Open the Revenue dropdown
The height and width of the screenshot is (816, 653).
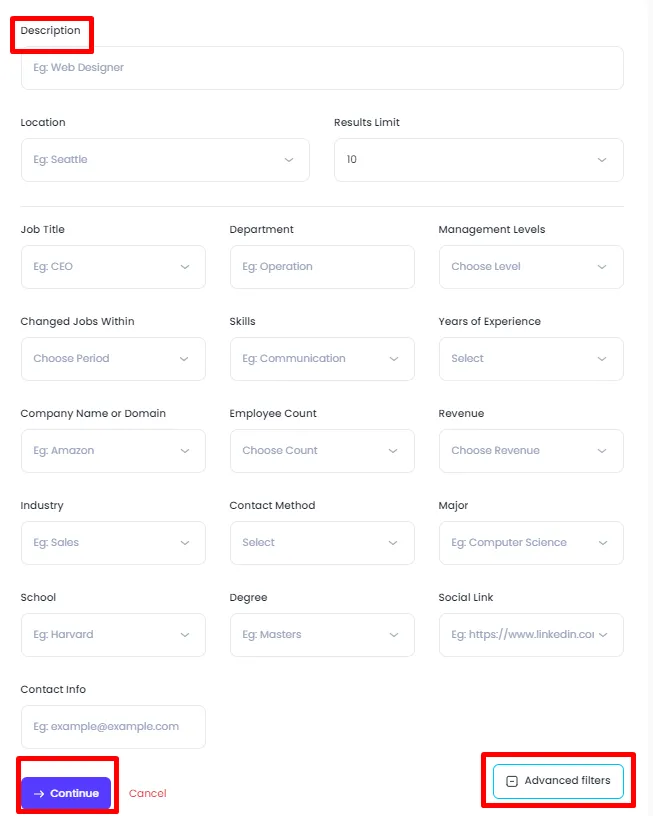coord(530,451)
